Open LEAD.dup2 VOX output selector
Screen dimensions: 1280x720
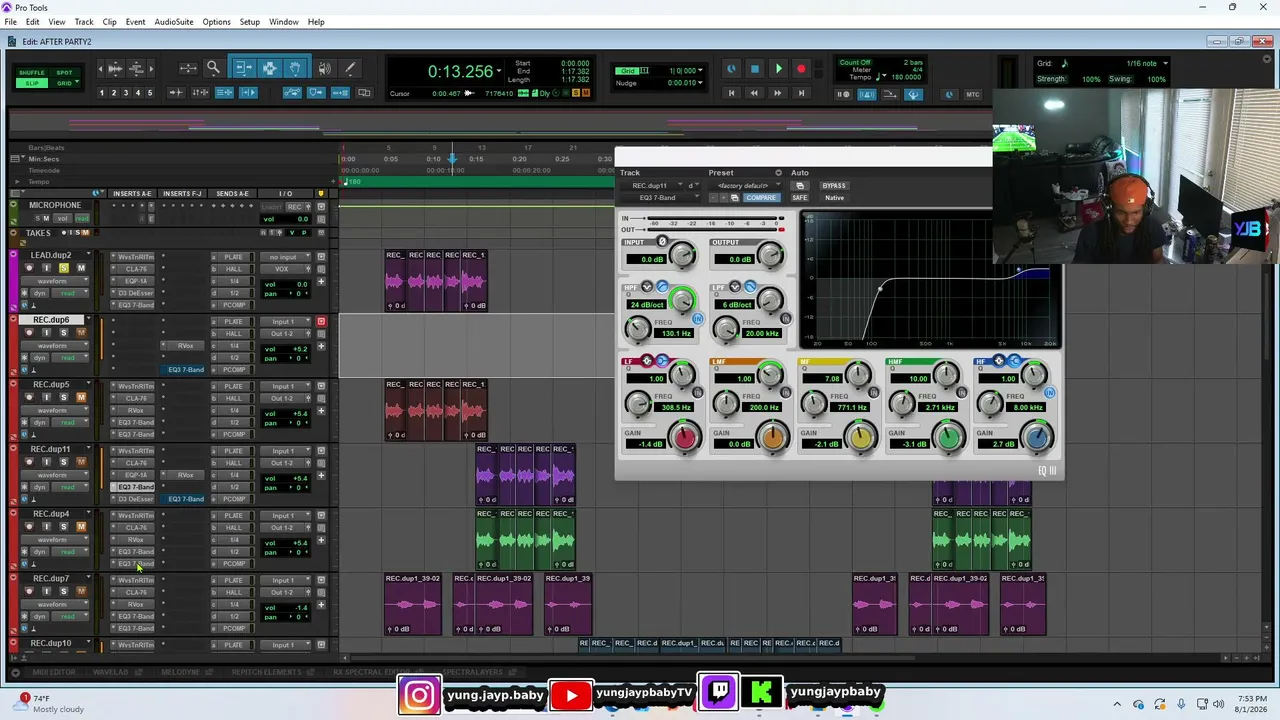click(284, 269)
